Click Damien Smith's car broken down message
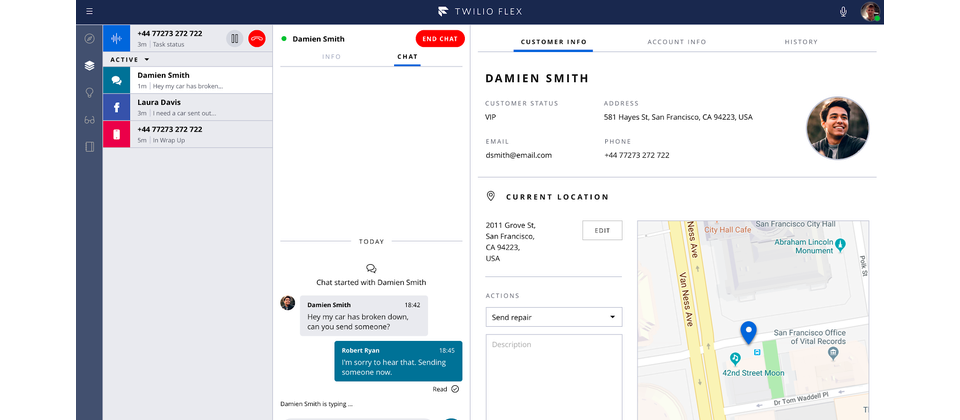The height and width of the screenshot is (420, 960). pos(364,315)
